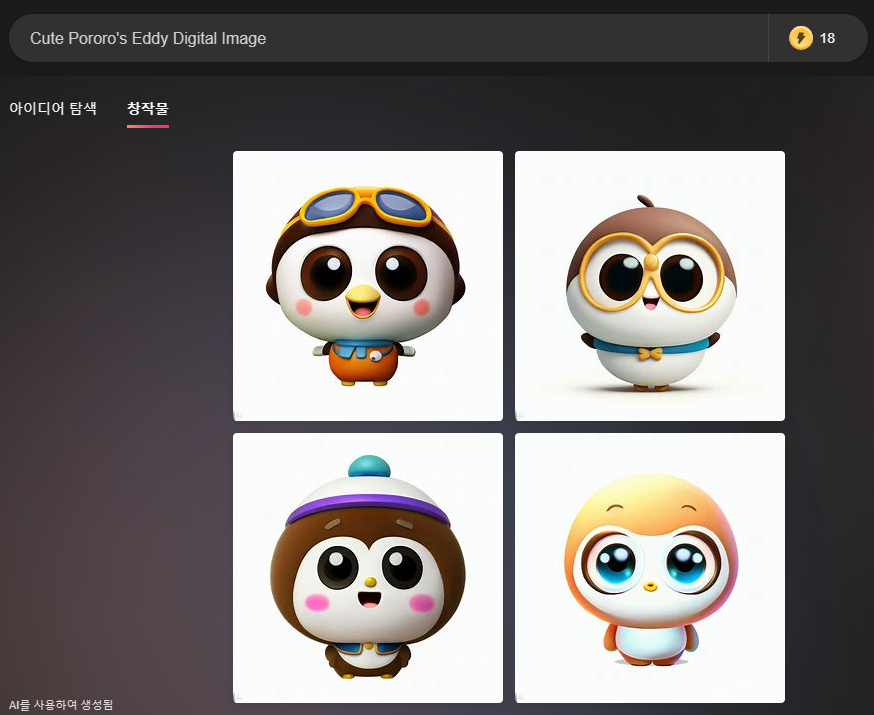The image size is (874, 715).
Task: Open the purple beanie hat penguin image
Action: 368,568
